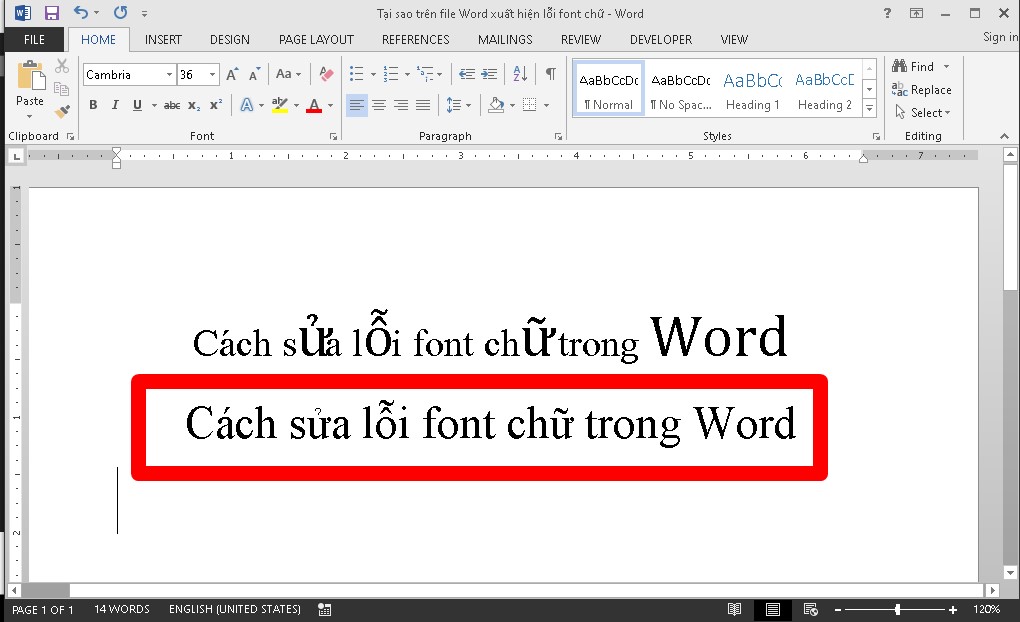Viewport: 1020px width, 622px height.
Task: Click the Sign in link
Action: coord(1000,37)
